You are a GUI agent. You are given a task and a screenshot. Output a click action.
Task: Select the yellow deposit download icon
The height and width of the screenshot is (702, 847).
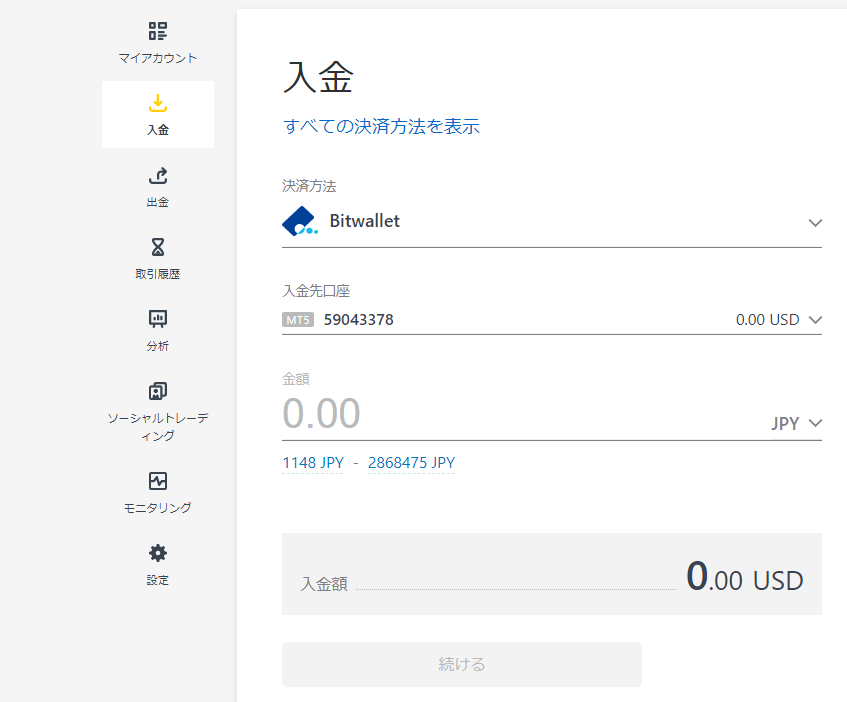(158, 103)
